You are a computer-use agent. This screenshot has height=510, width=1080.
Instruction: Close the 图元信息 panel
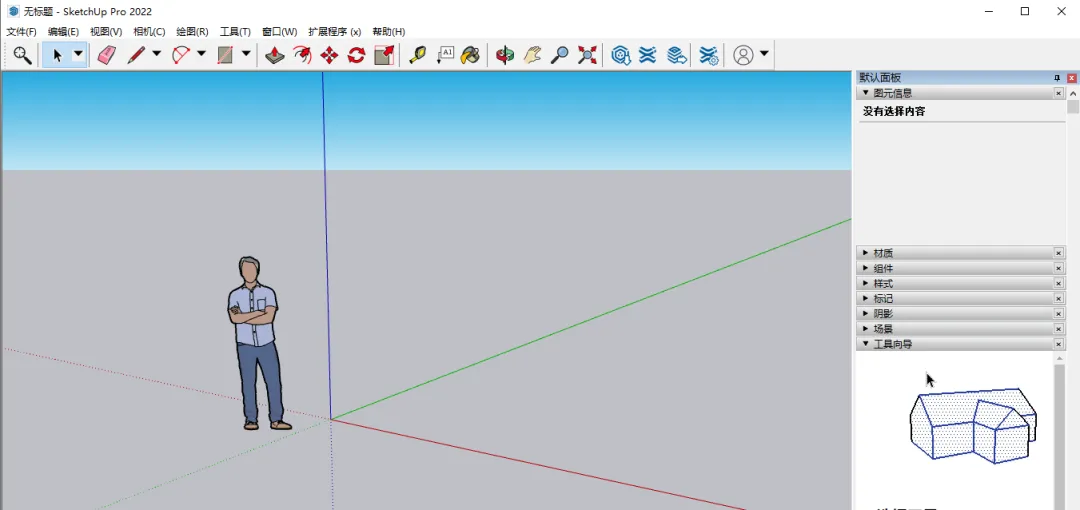(x=1059, y=93)
